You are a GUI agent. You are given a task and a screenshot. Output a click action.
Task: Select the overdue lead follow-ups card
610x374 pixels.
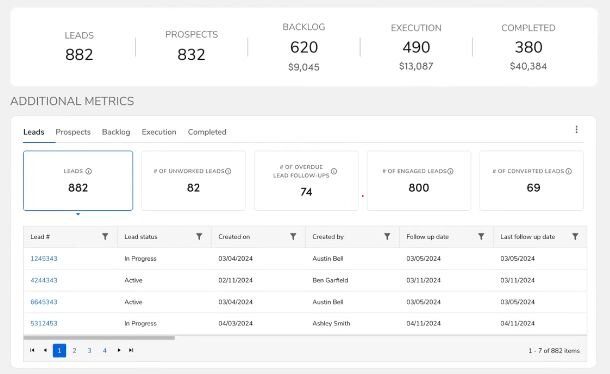pyautogui.click(x=306, y=181)
